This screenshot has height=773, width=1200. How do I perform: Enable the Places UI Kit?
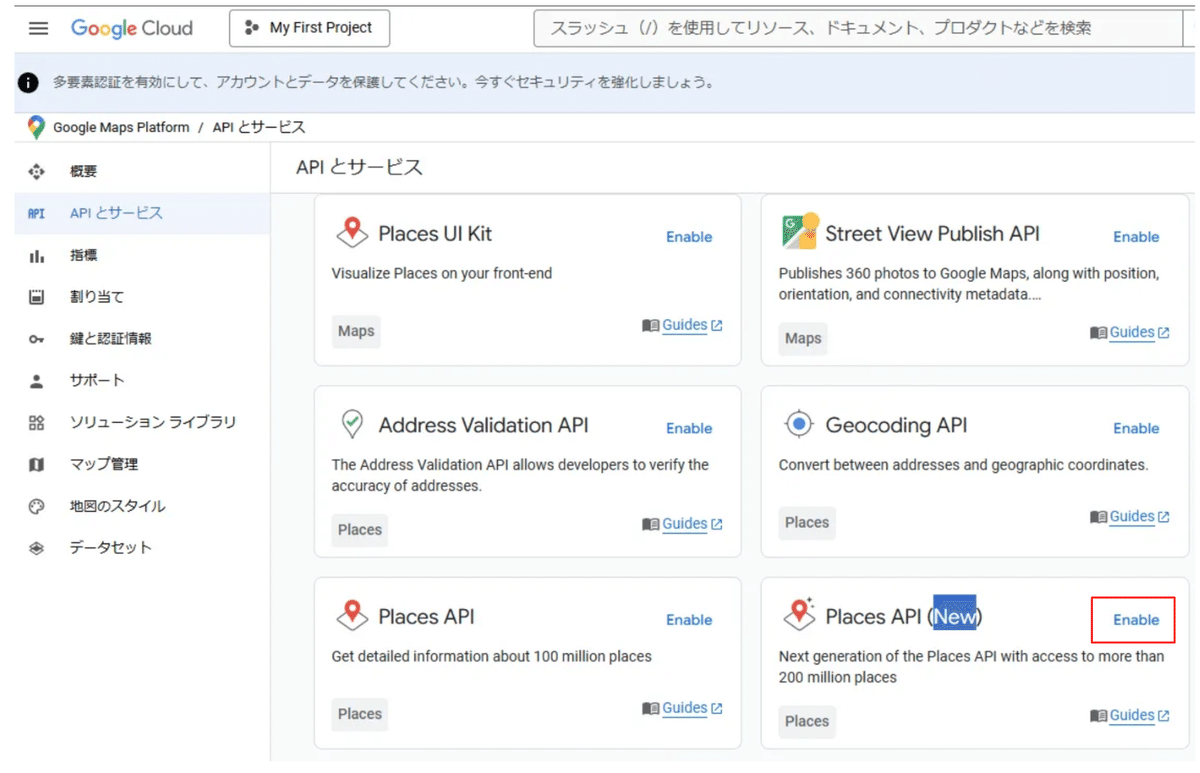(x=688, y=237)
